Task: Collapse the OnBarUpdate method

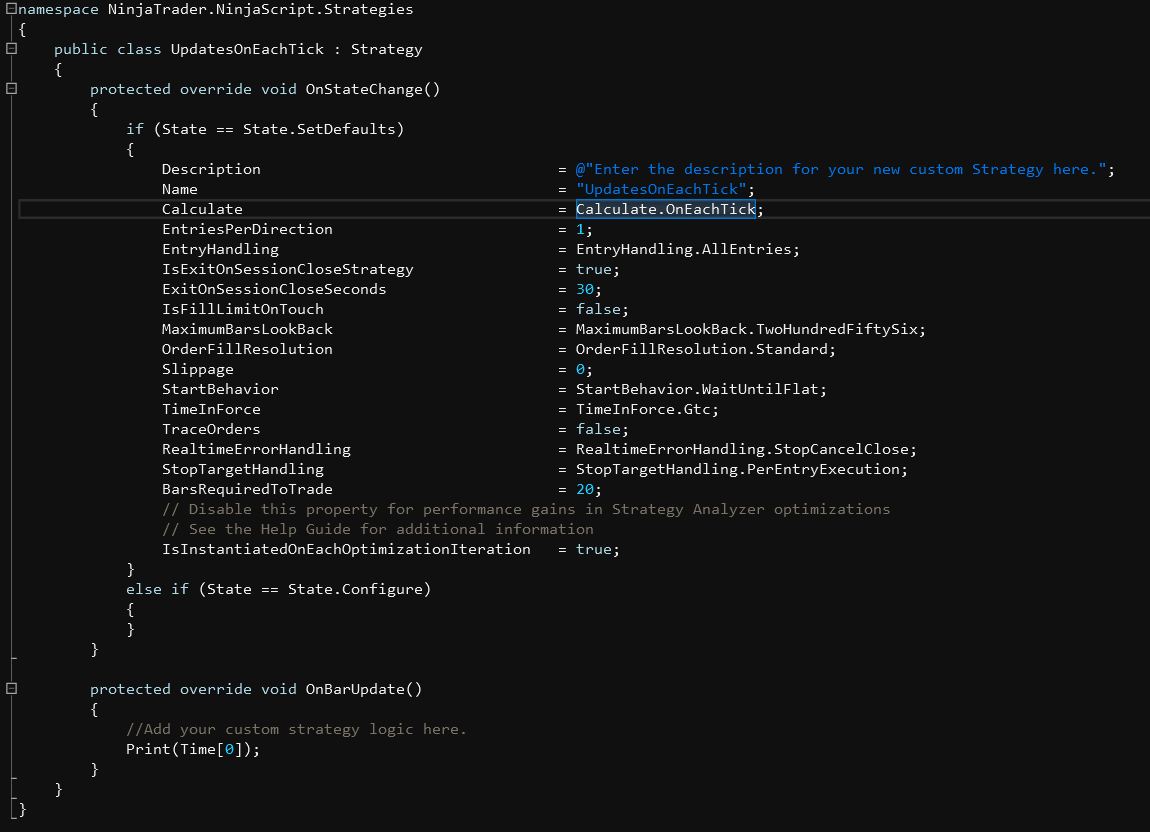Action: [x=11, y=689]
